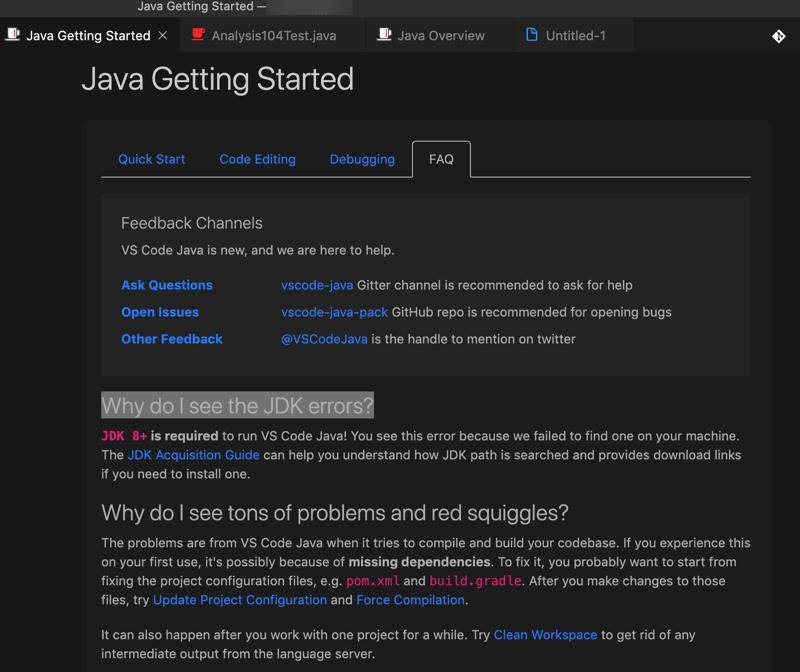Show the Debugging tab

(x=362, y=159)
